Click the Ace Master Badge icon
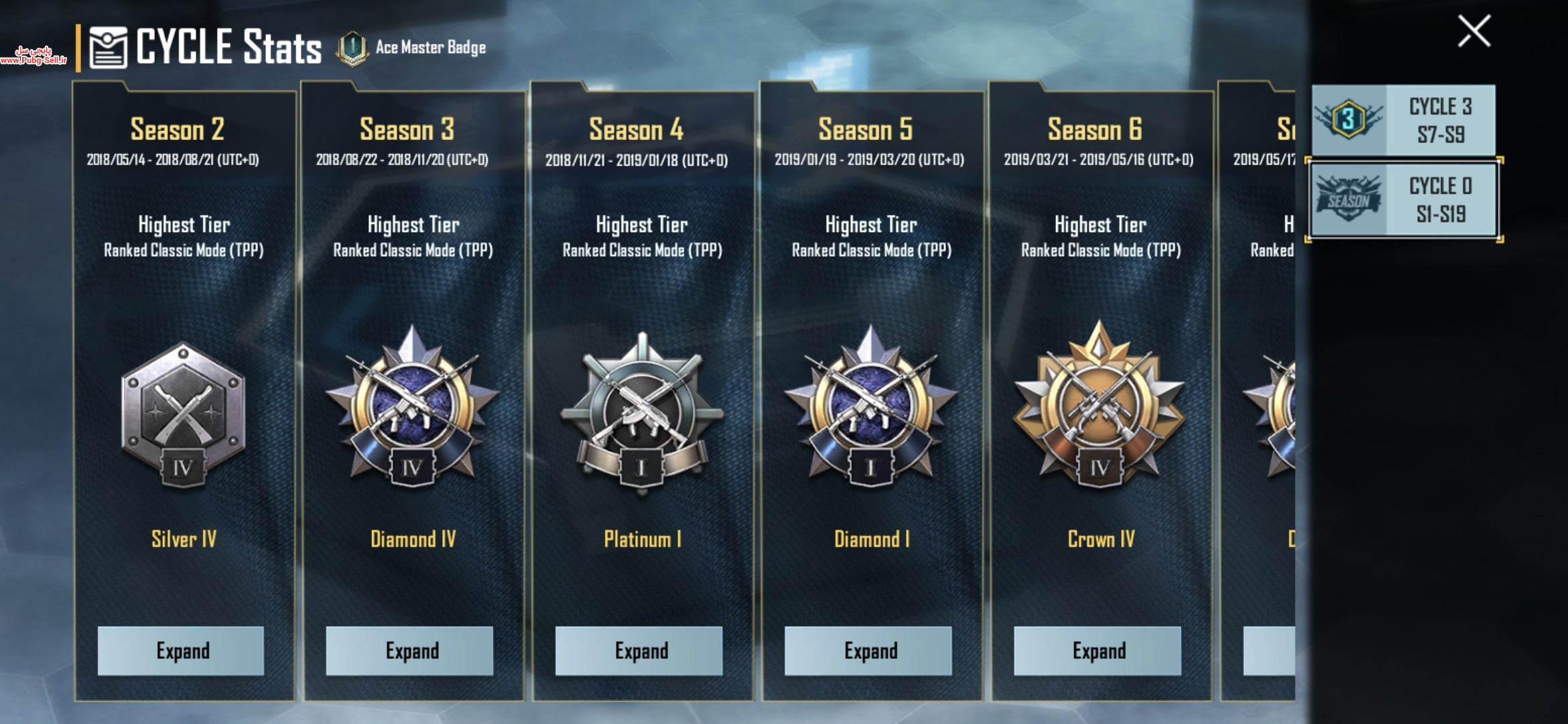Screen dimensions: 1568x724 click(352, 48)
